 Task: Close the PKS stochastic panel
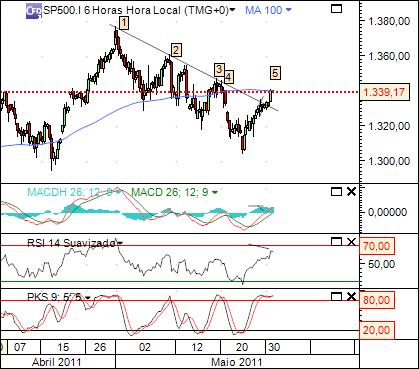(x=351, y=296)
